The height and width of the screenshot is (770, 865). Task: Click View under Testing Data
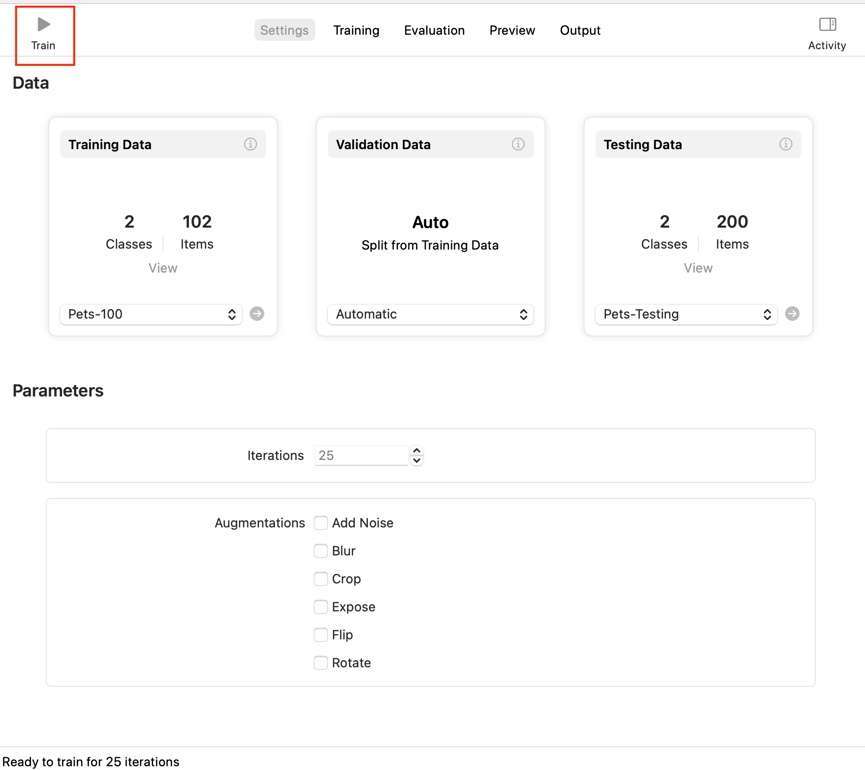tap(698, 268)
